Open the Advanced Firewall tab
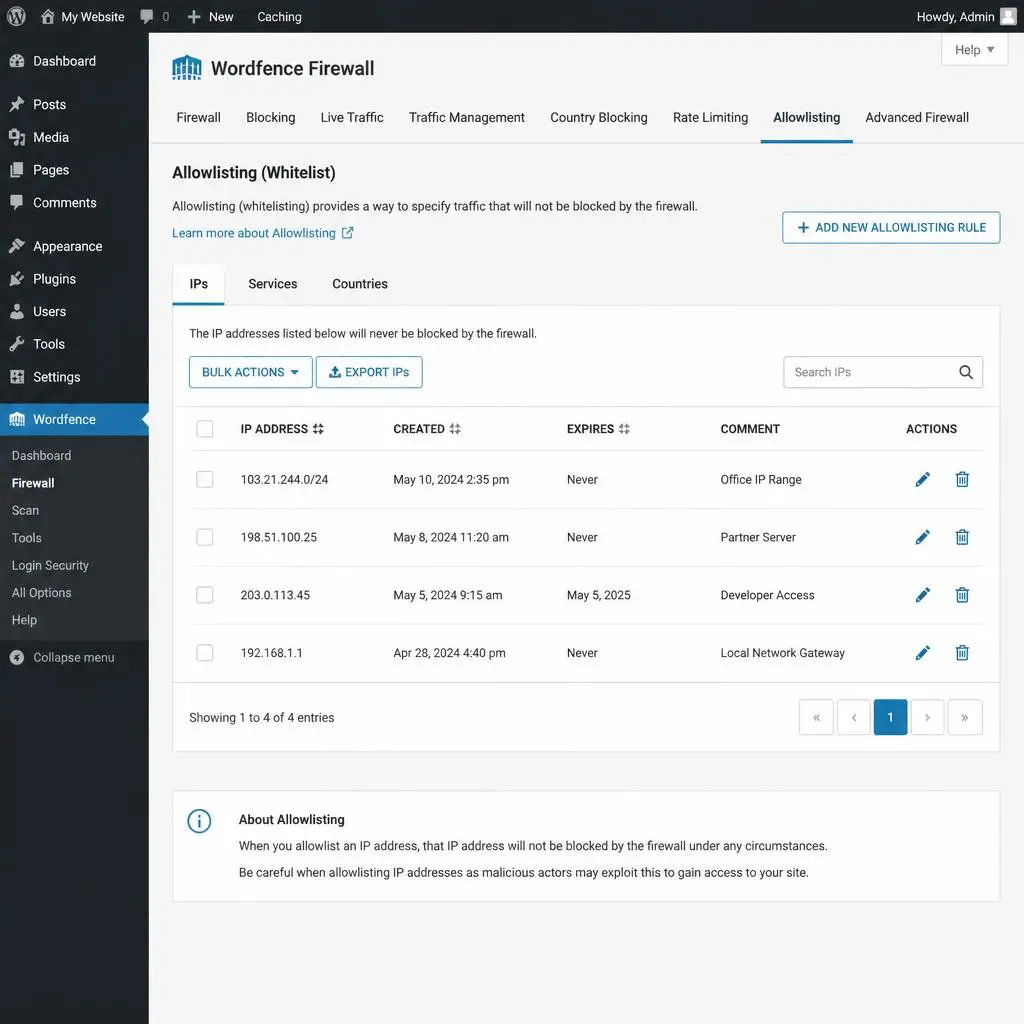Viewport: 1024px width, 1024px height. coord(917,118)
